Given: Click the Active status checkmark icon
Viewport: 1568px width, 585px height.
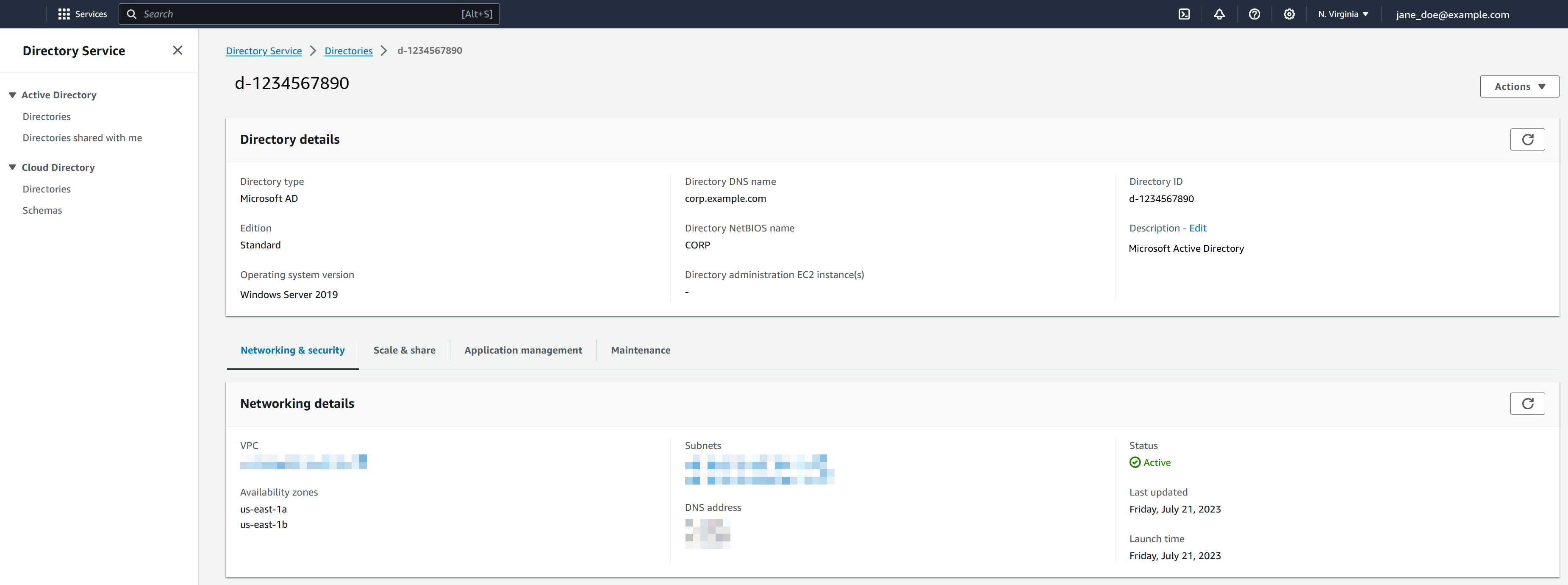Looking at the screenshot, I should coord(1135,462).
